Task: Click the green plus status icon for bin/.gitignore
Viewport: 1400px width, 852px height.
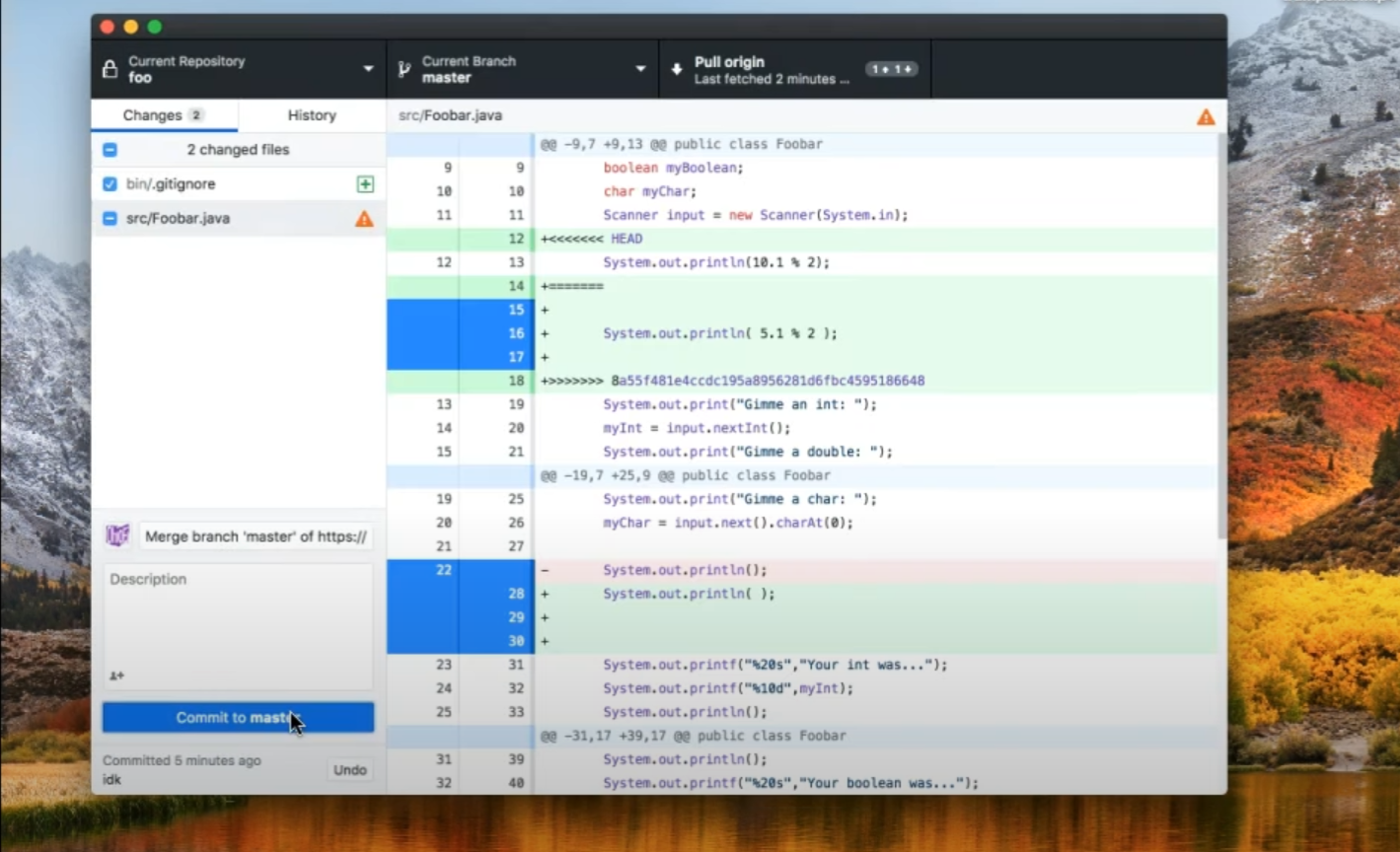Action: (365, 184)
